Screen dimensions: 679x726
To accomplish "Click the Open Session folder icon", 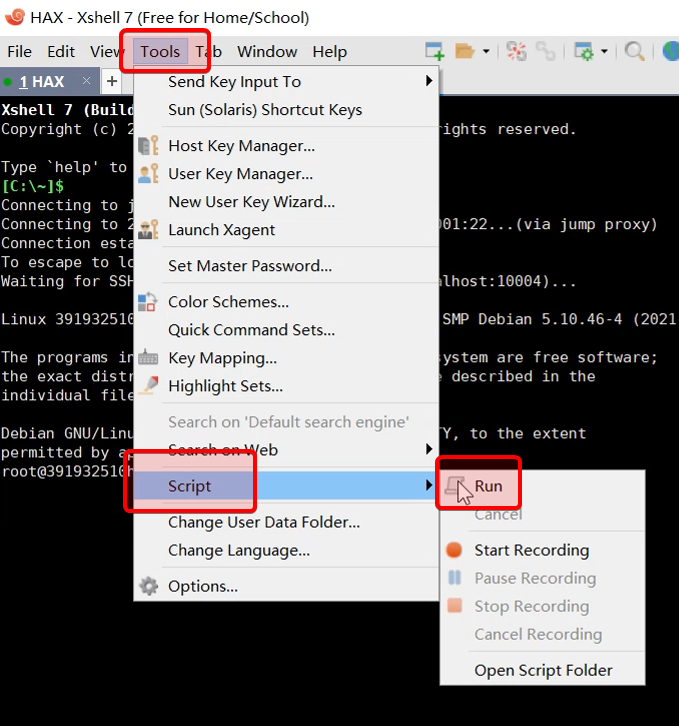I will click(464, 51).
